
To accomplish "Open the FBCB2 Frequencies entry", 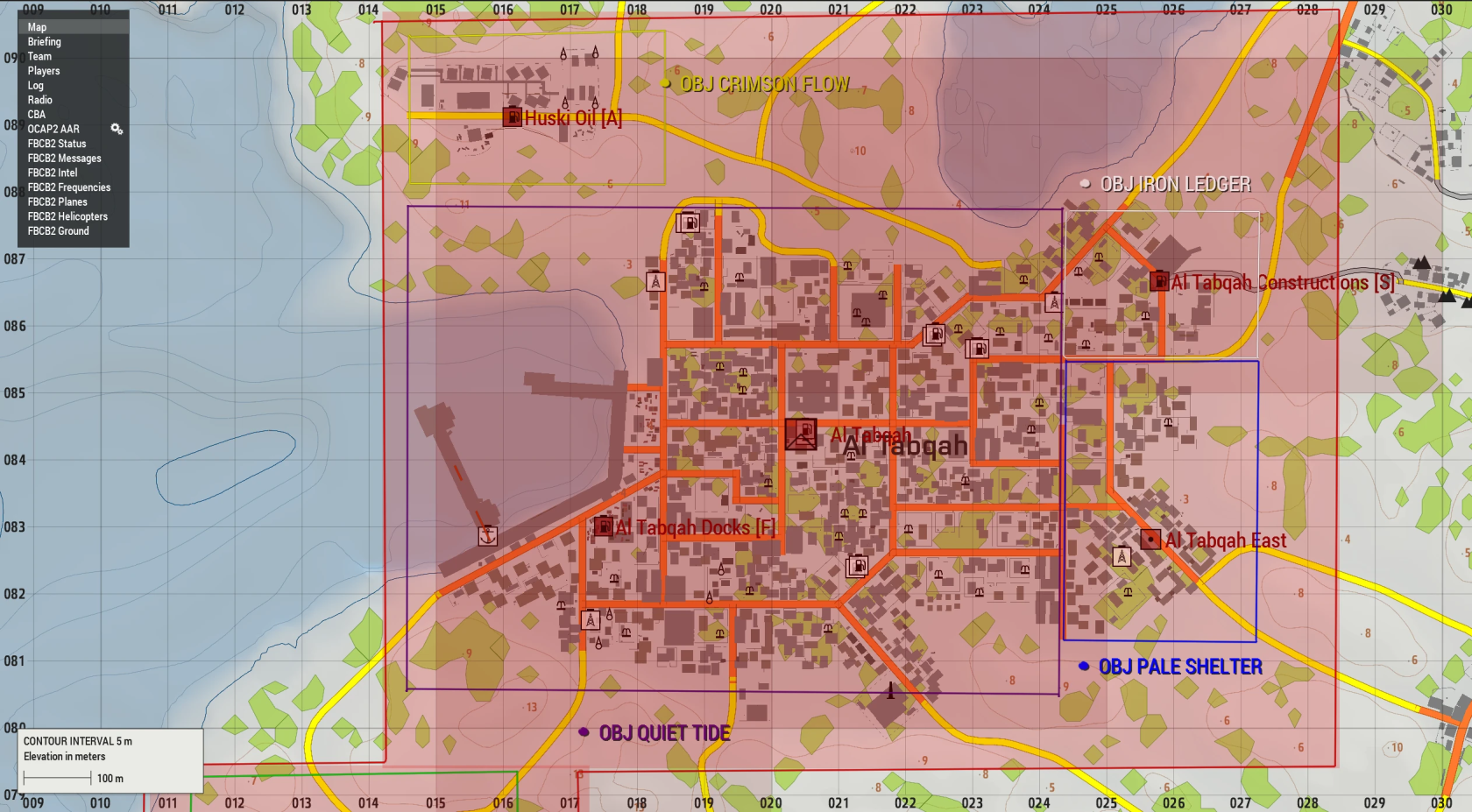I will [68, 187].
